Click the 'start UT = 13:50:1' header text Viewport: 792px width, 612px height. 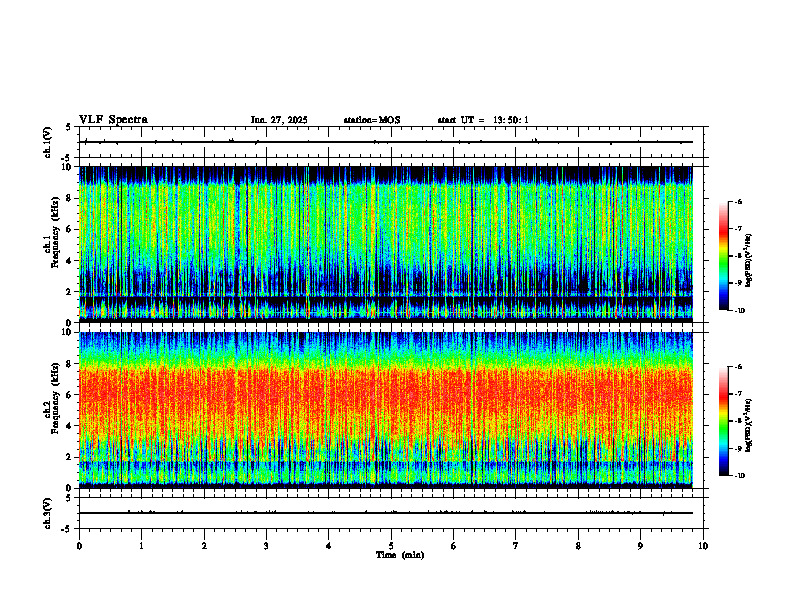click(x=483, y=120)
